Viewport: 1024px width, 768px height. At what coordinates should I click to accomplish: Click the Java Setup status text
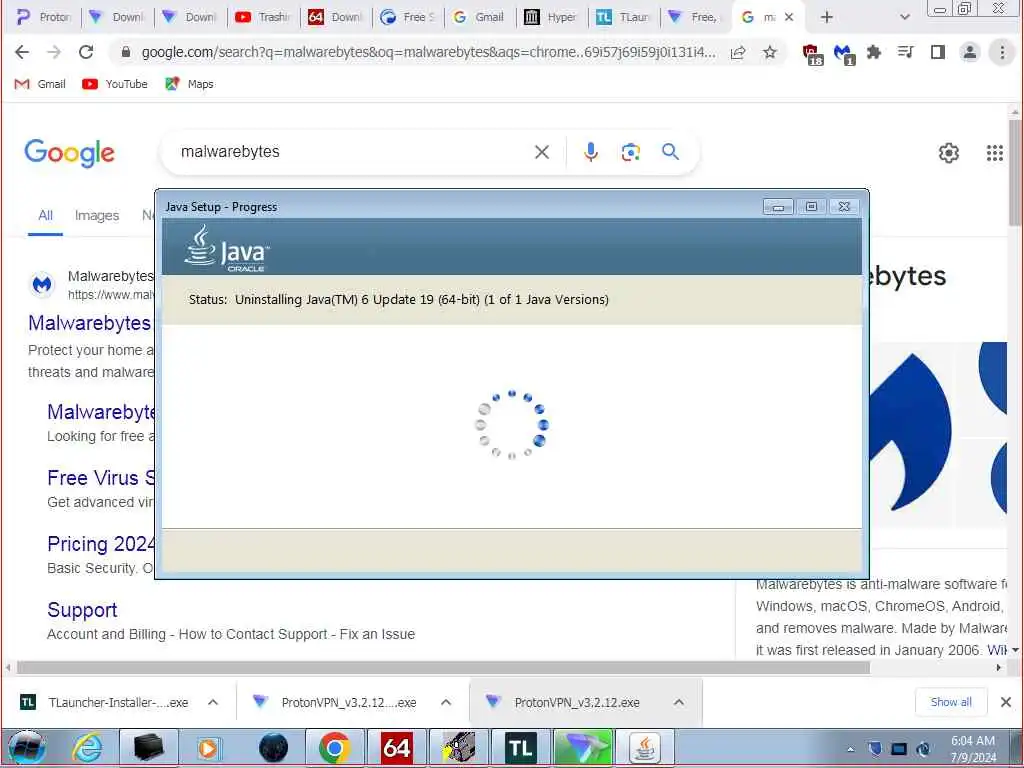(x=398, y=300)
